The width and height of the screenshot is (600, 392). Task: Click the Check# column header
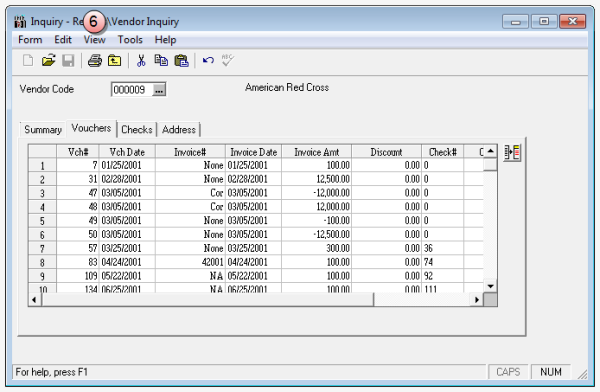(x=443, y=152)
